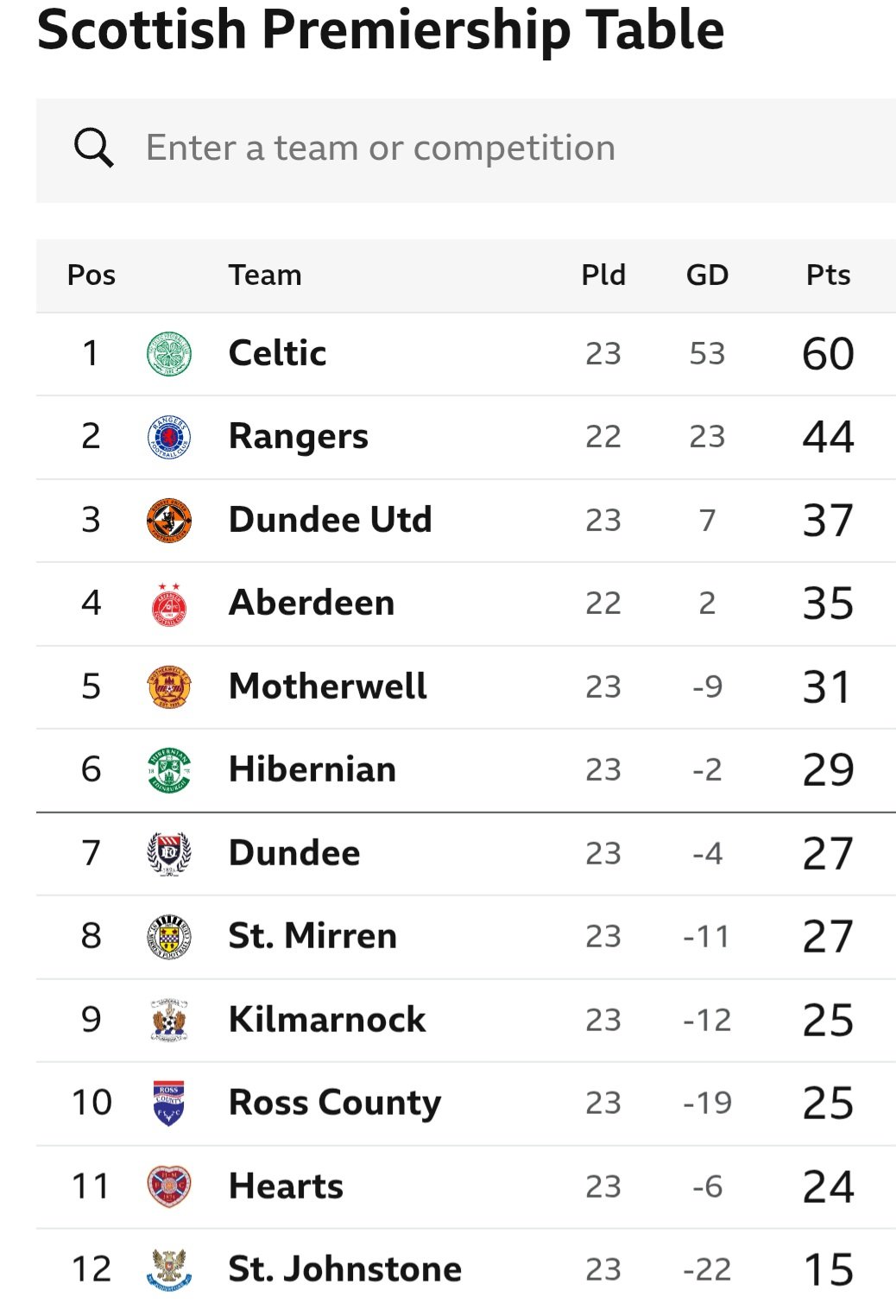The width and height of the screenshot is (896, 1316).
Task: Click the Pts column header
Action: pos(829,275)
